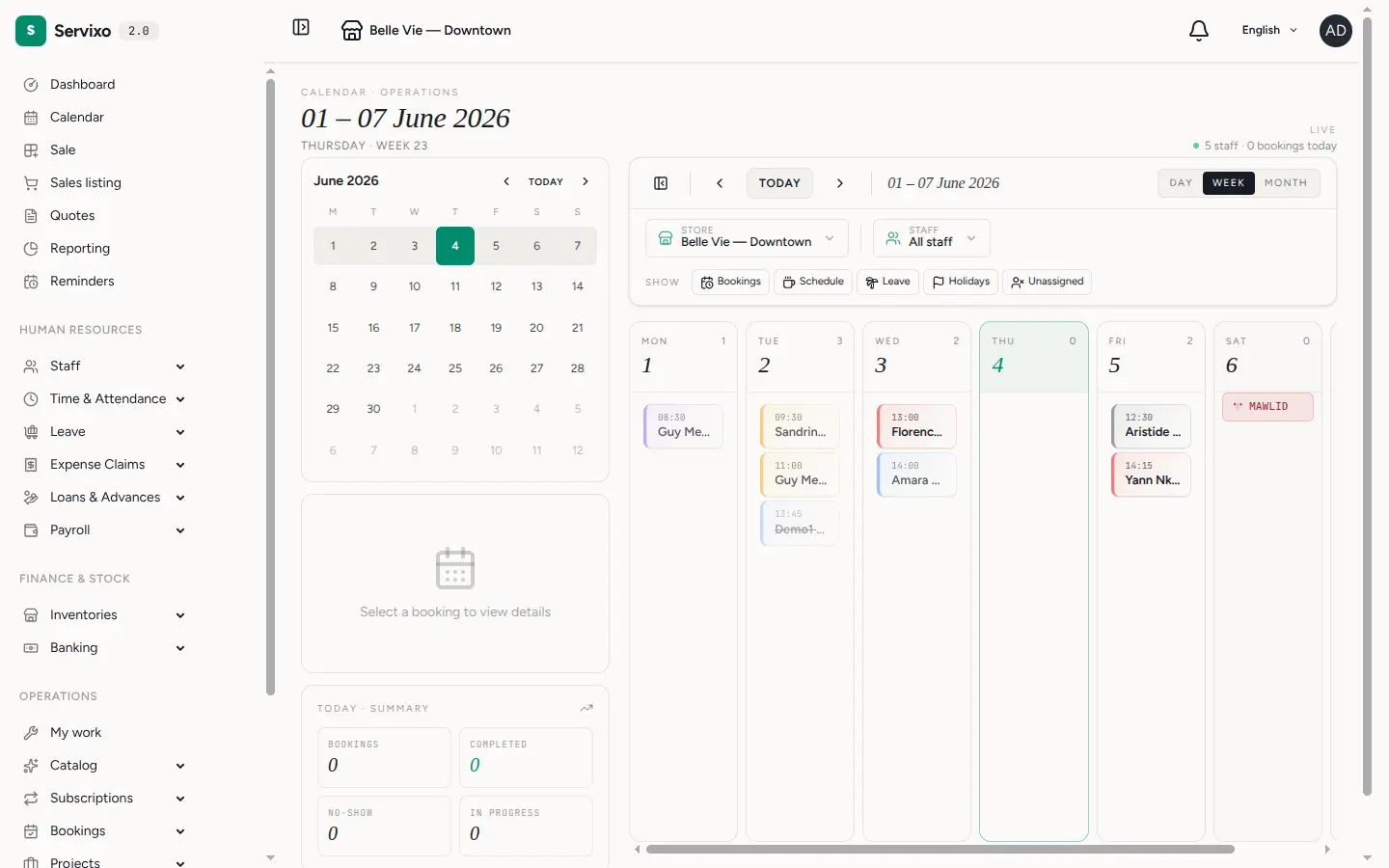
Task: Toggle the Unassigned show filter
Action: 1047,282
